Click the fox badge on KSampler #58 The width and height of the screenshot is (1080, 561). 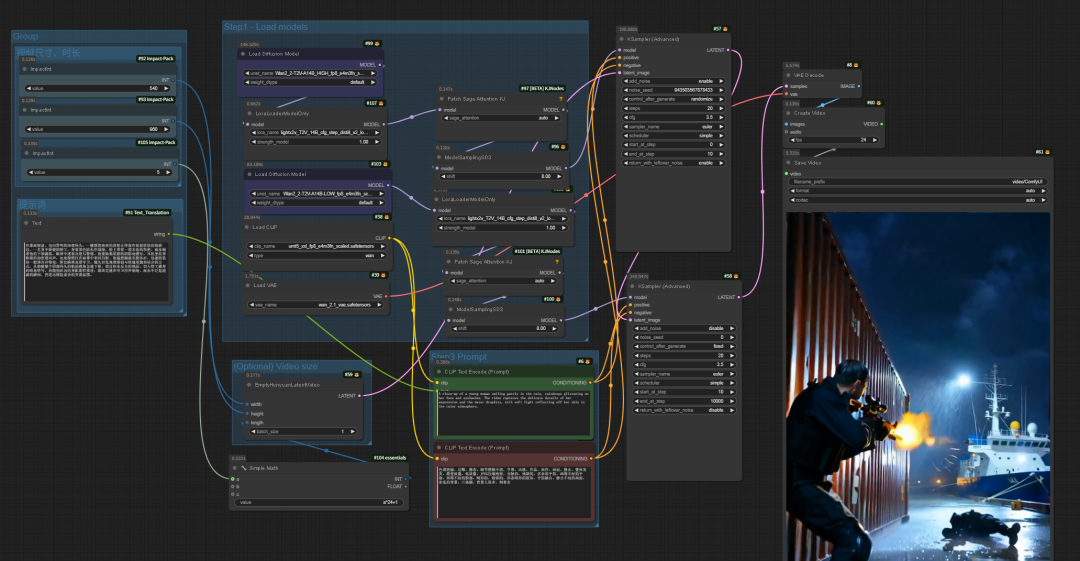coord(735,276)
